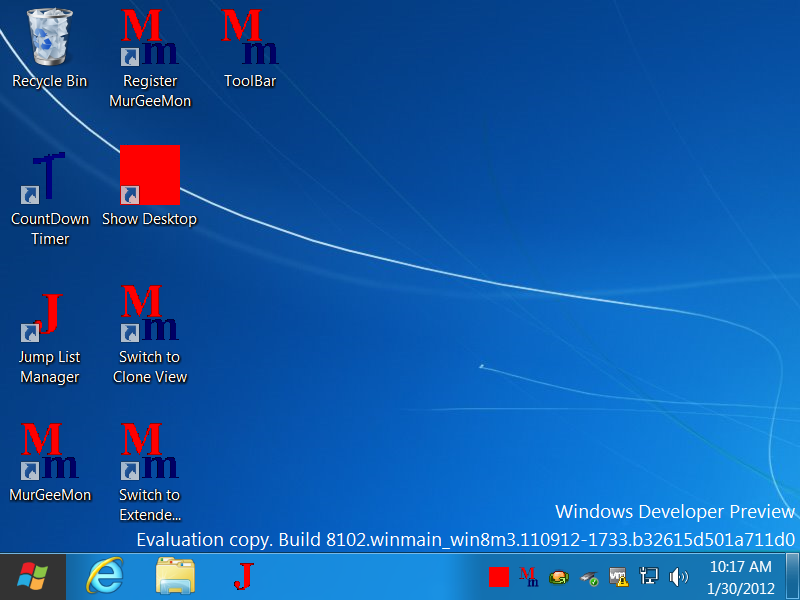Select the ToolBar desktop icon
The image size is (800, 600).
coord(250,49)
